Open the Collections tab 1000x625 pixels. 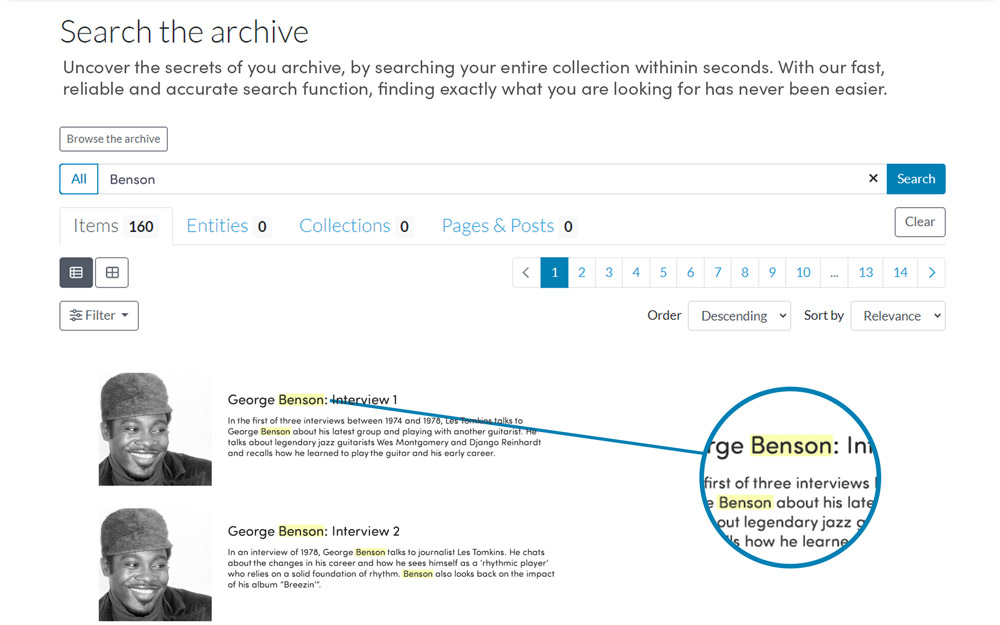tap(355, 226)
